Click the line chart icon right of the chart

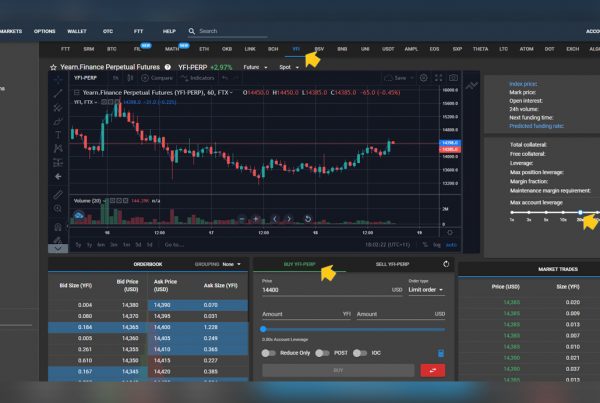point(471,86)
